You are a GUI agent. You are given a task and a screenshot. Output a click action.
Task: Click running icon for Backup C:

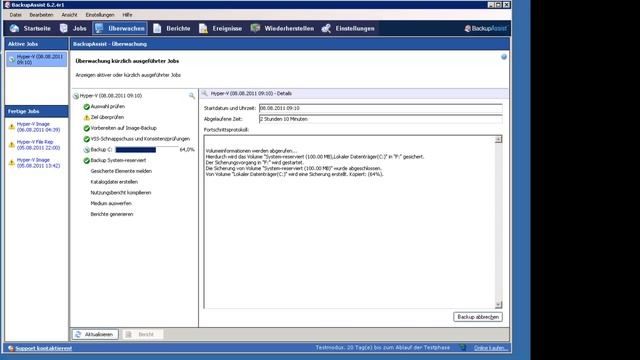[x=87, y=150]
